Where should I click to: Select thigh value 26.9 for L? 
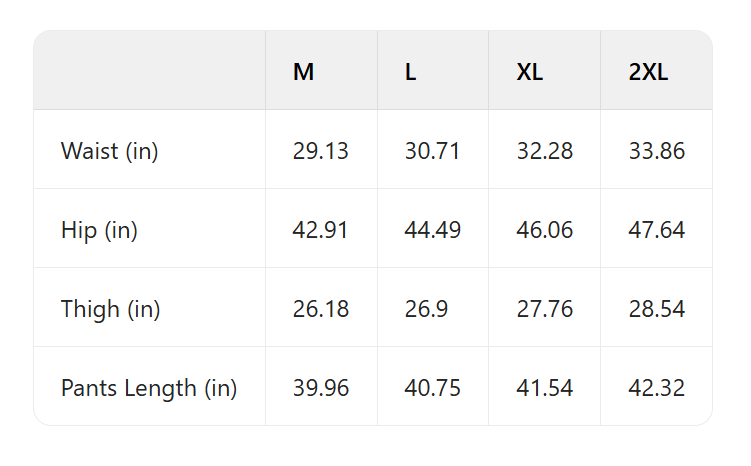(426, 309)
